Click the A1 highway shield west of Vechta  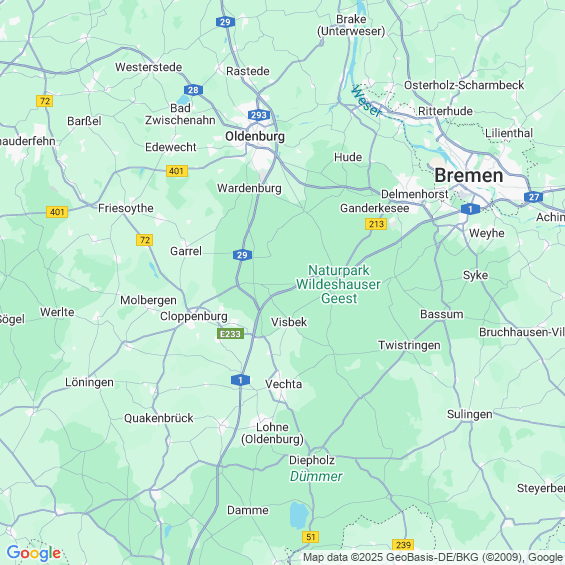(x=240, y=380)
